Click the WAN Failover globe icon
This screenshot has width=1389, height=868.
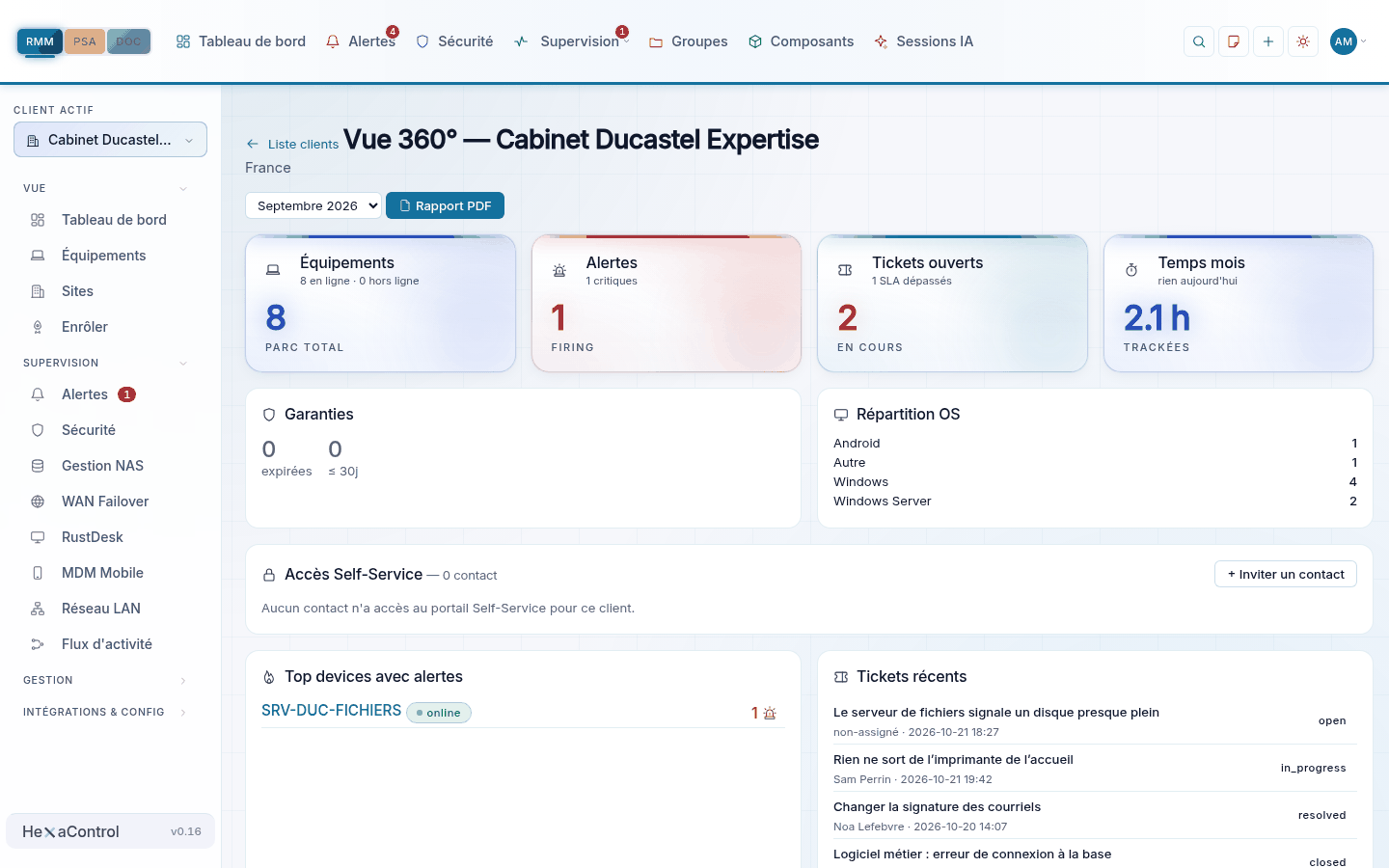coord(38,502)
